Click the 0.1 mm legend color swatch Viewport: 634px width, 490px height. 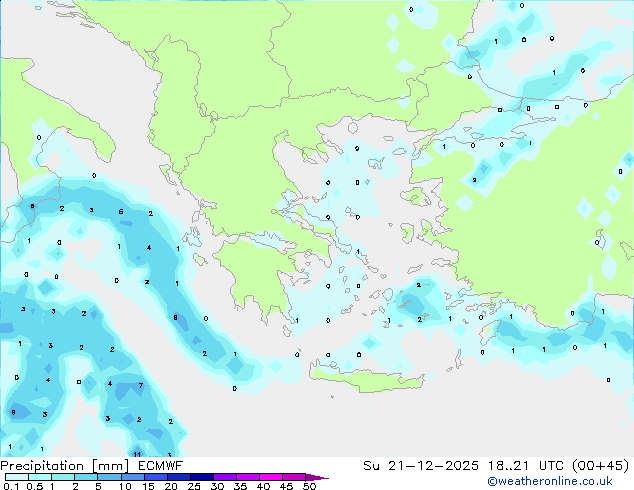[x=17, y=477]
